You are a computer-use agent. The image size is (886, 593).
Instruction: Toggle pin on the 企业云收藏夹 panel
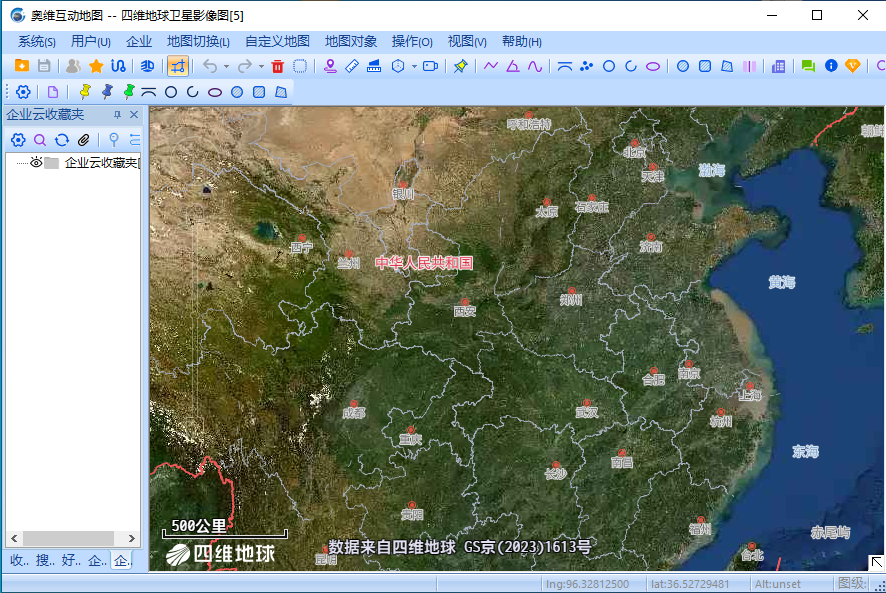point(117,115)
